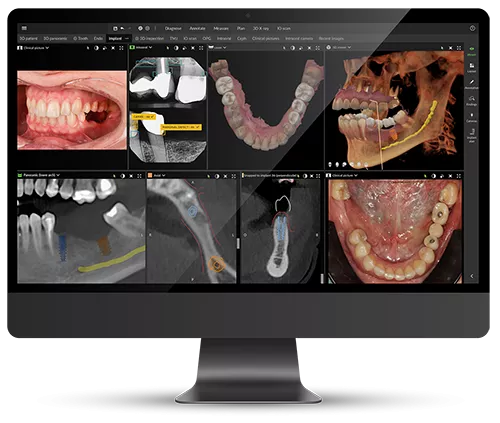Screen dimensions: 500x423
Task: Open the Implant plan sidebar tool
Action: tap(472, 135)
